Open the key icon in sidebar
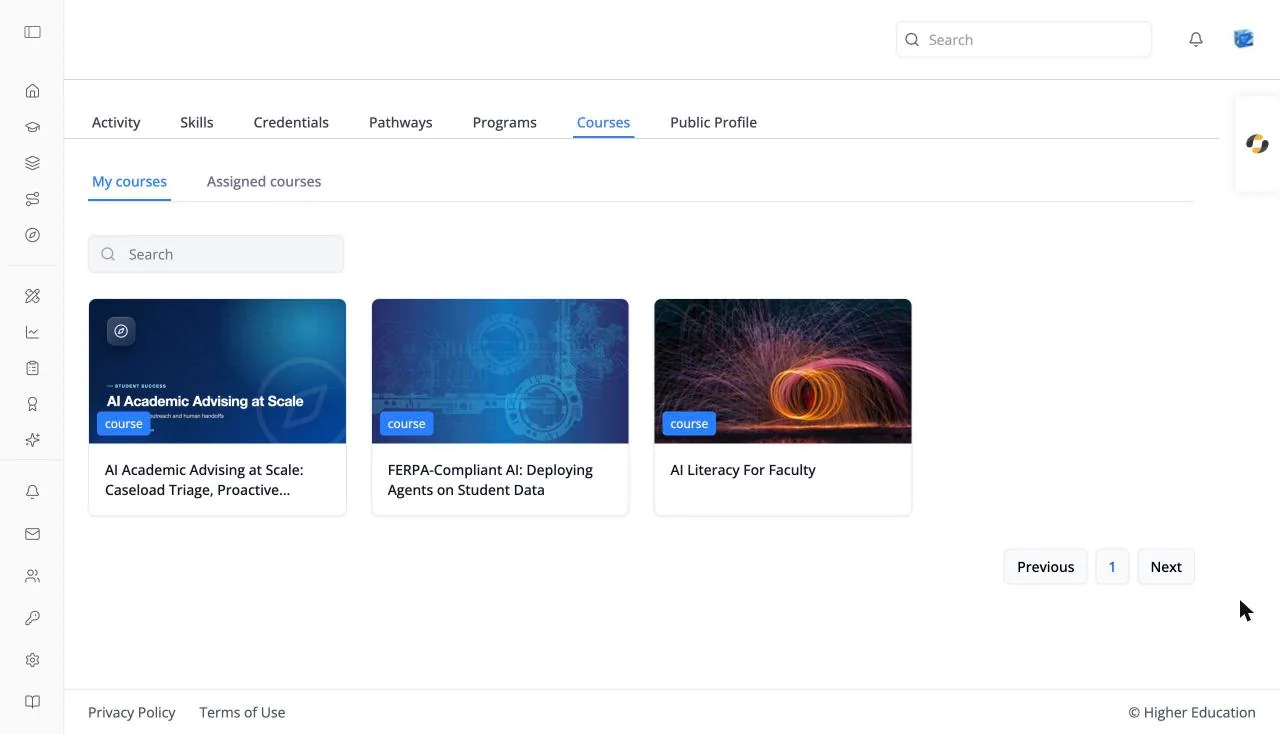Screen dimensions: 1280x734 (32, 618)
